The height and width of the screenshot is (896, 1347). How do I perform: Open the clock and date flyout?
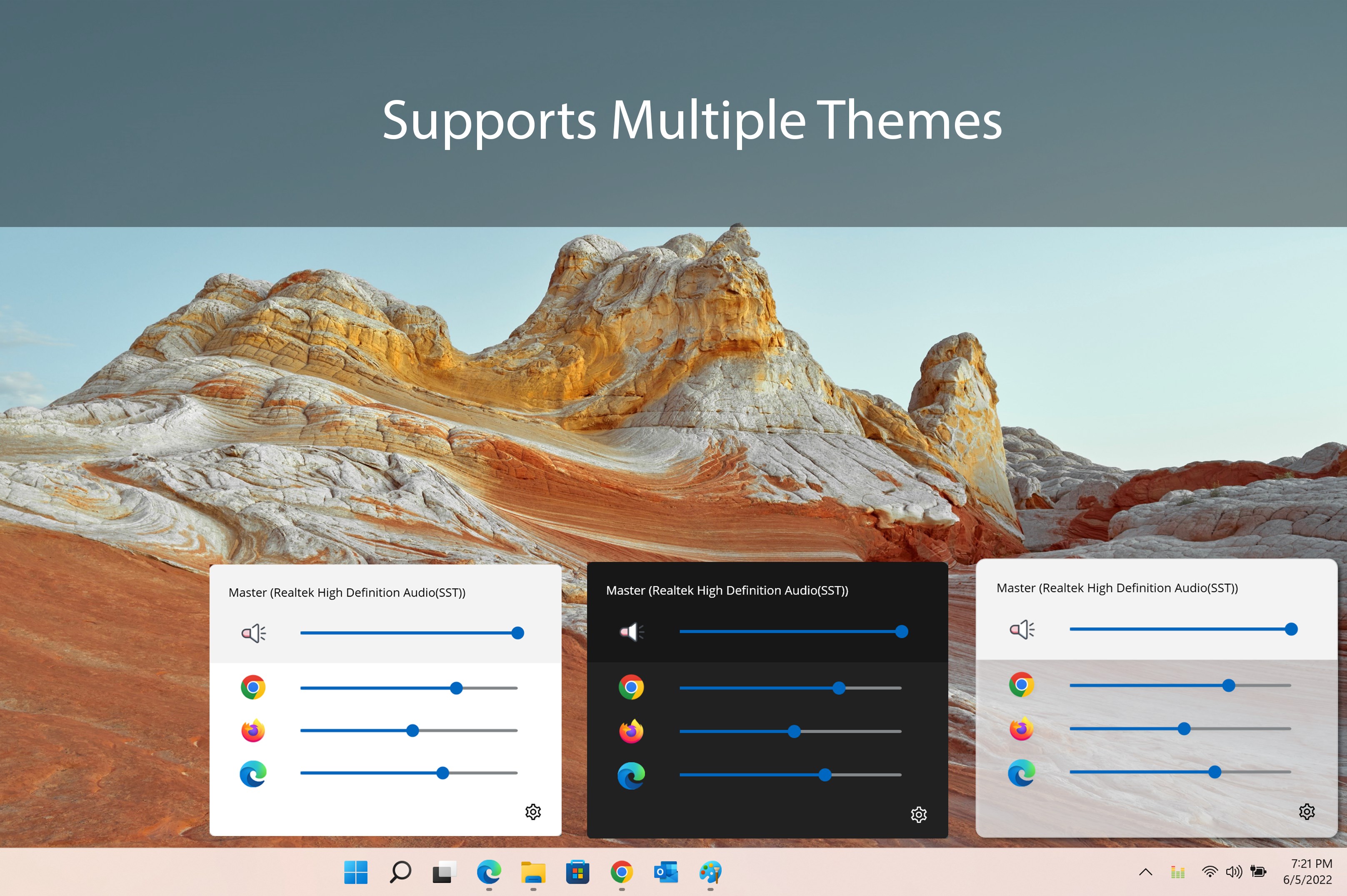[1307, 871]
